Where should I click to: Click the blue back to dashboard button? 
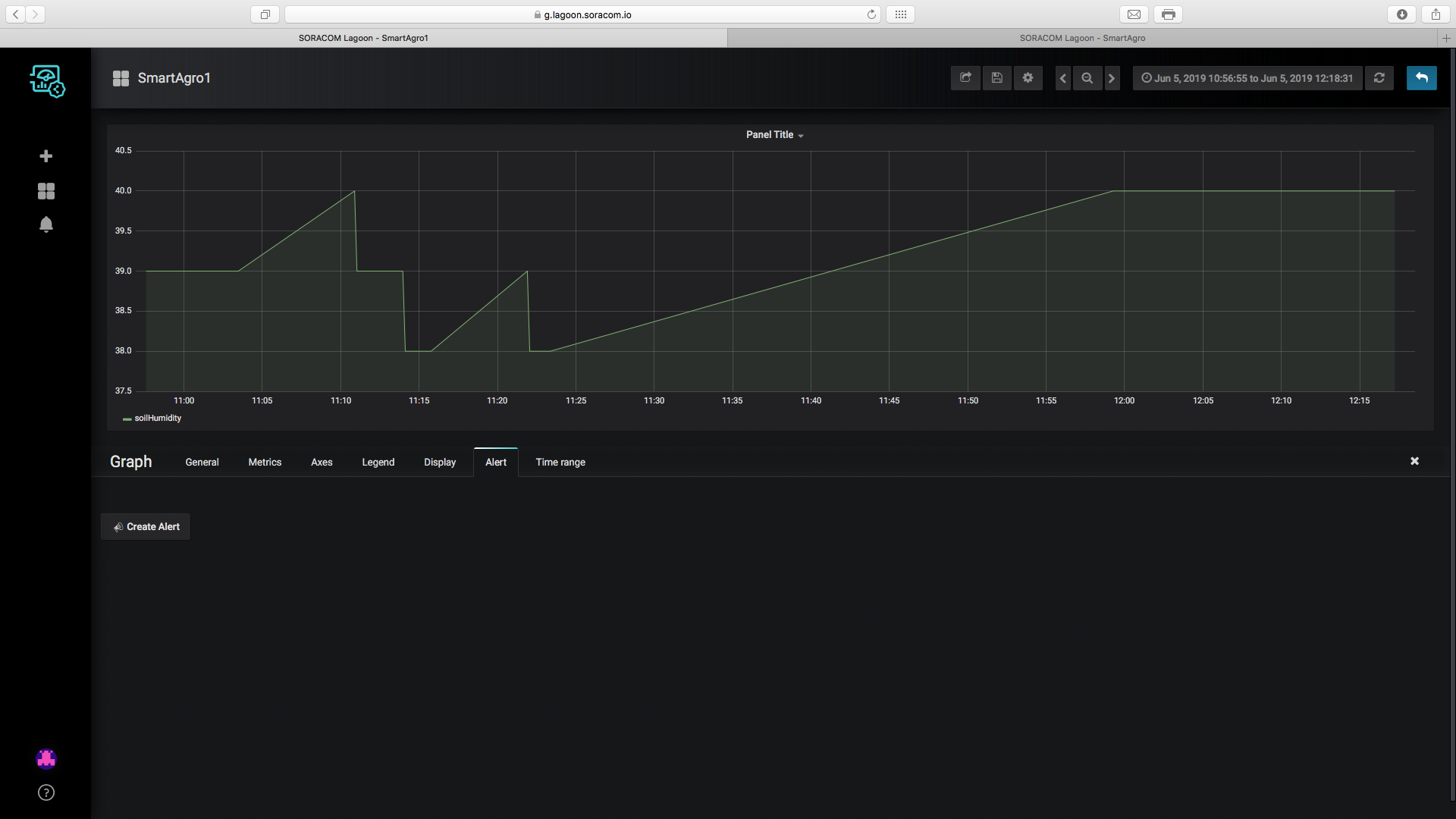click(x=1421, y=78)
